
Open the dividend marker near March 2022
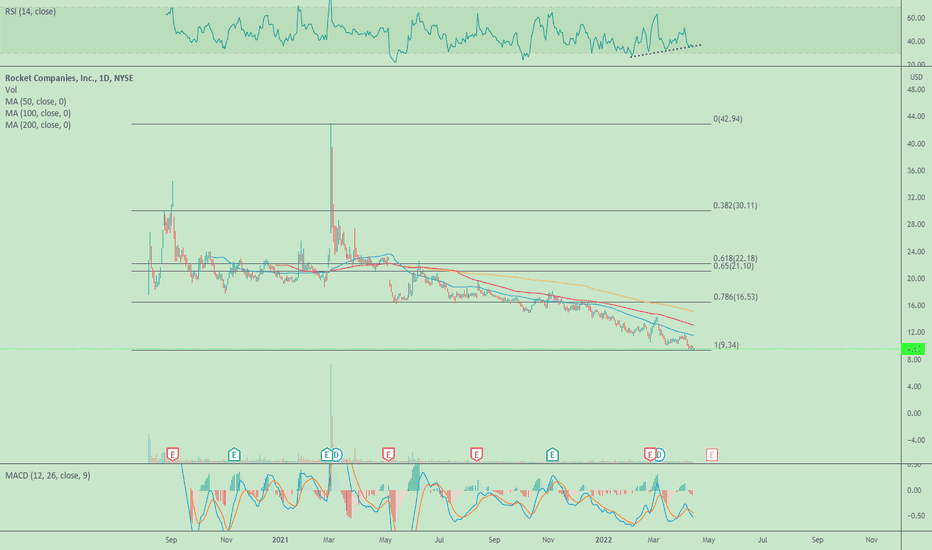click(x=659, y=455)
